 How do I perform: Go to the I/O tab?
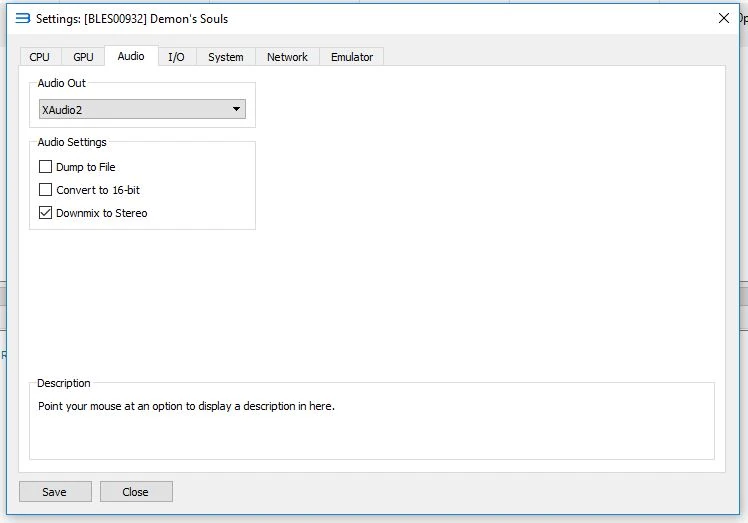(176, 57)
